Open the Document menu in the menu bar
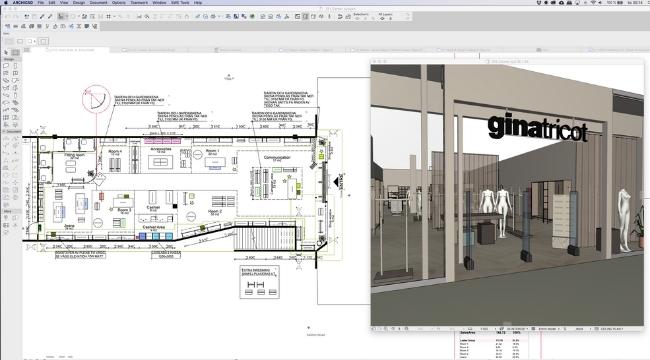The image size is (650, 360). 98,2
